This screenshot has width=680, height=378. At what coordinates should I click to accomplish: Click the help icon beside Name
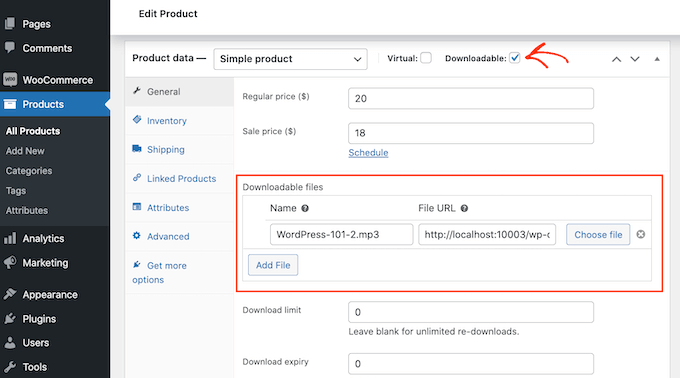pos(305,209)
